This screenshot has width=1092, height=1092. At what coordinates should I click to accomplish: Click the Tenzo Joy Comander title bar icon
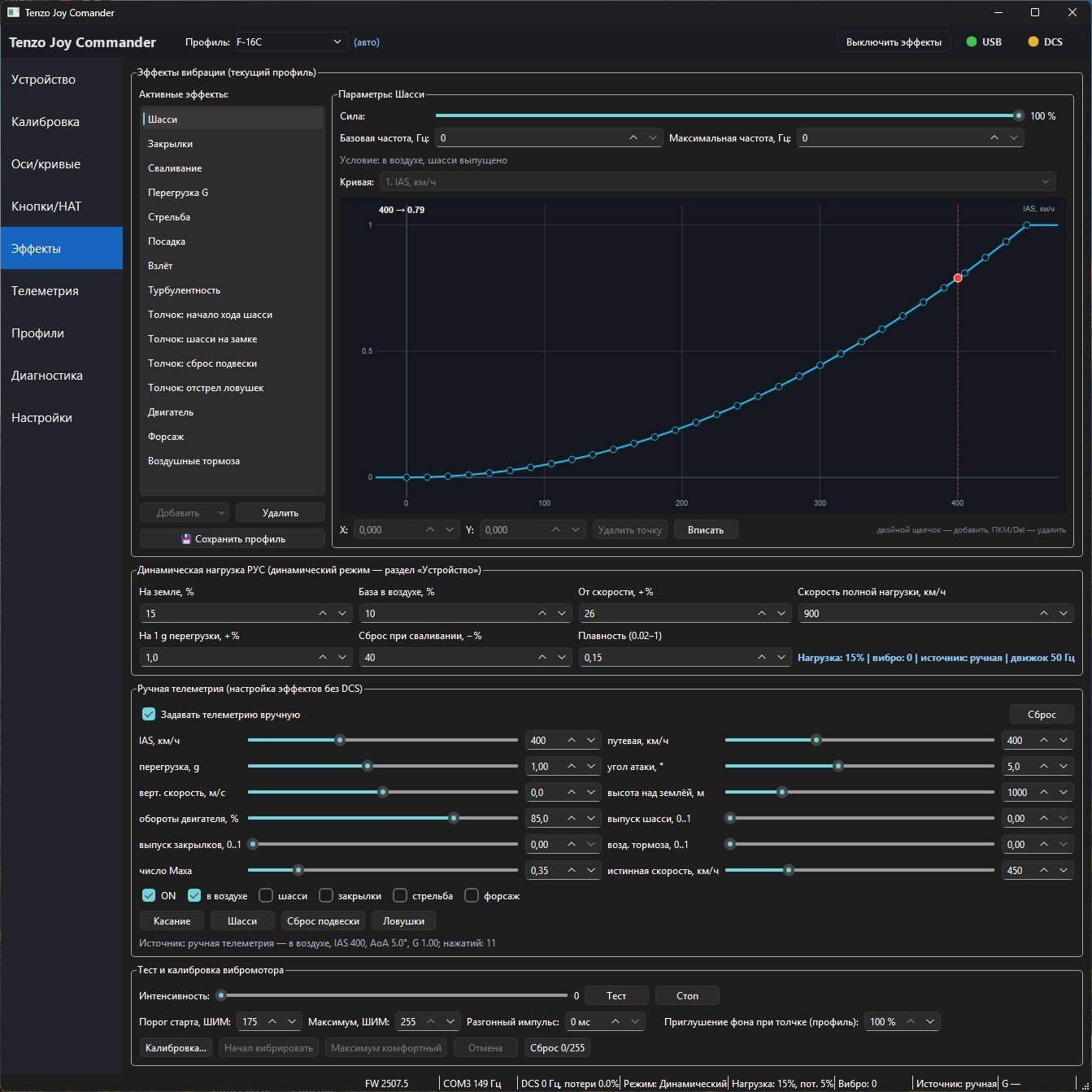(x=13, y=12)
